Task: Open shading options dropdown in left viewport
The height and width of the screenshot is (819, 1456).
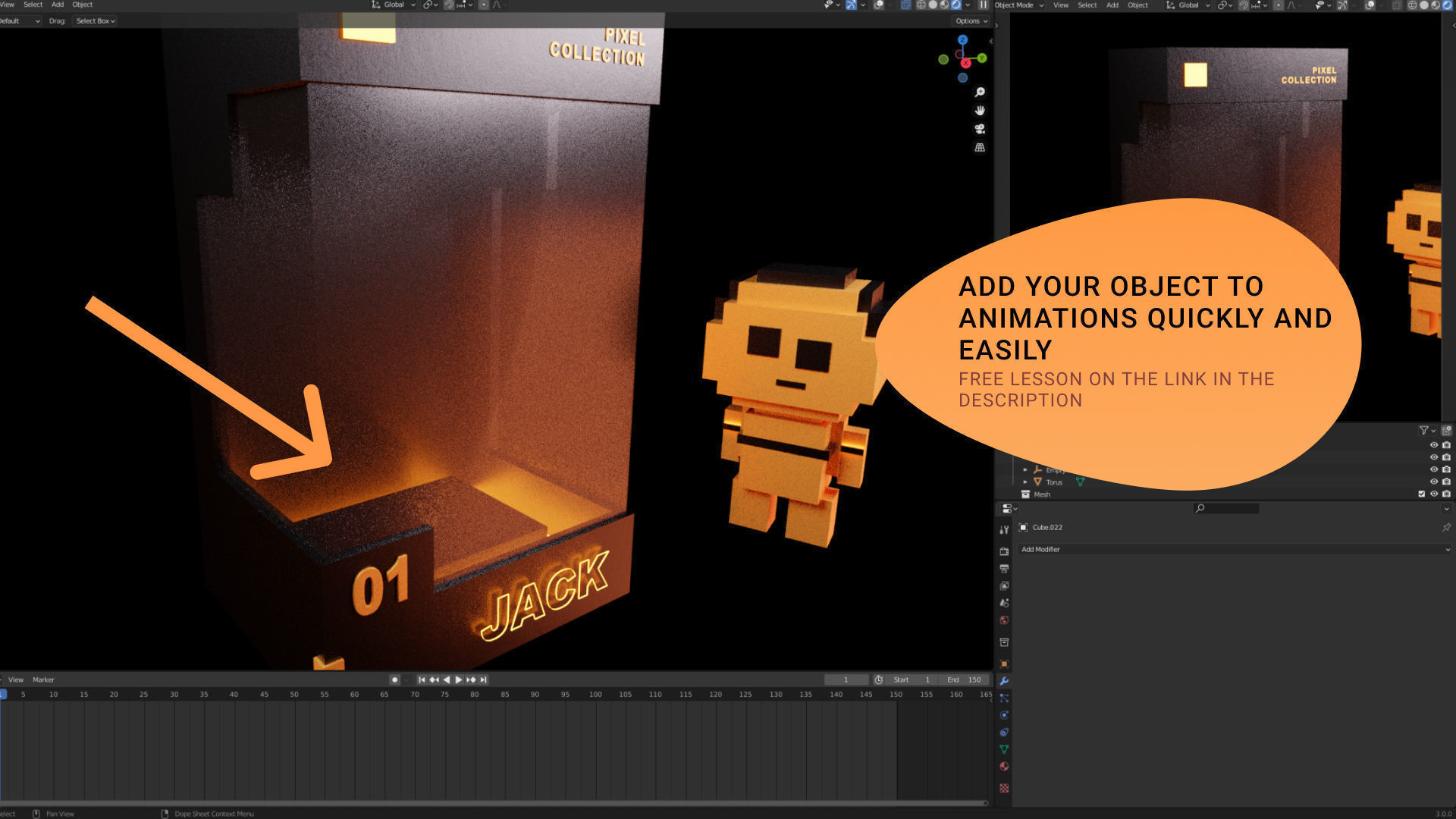Action: [x=968, y=5]
